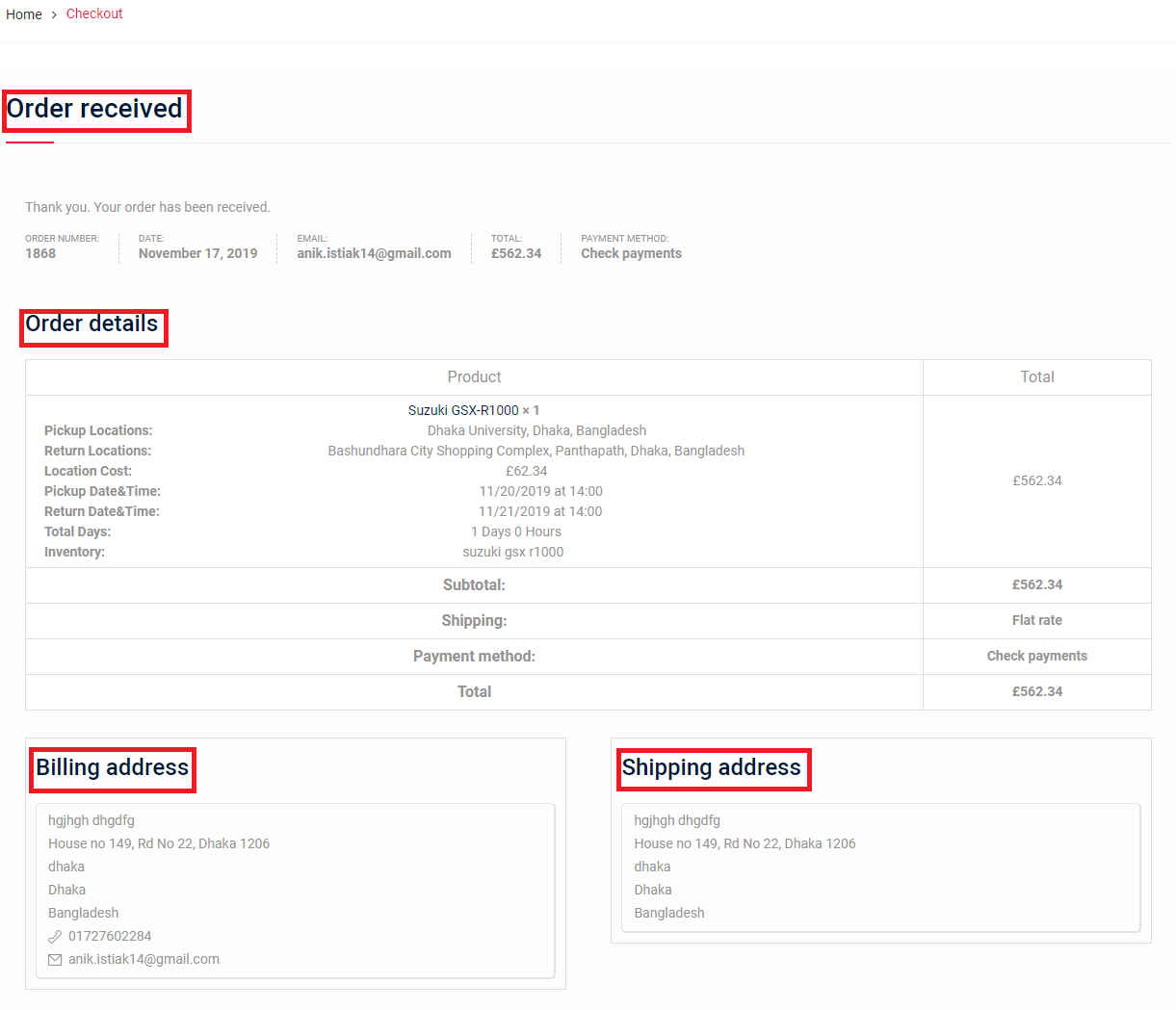The image size is (1176, 1010).
Task: Click the Order received page heading
Action: coord(94,109)
